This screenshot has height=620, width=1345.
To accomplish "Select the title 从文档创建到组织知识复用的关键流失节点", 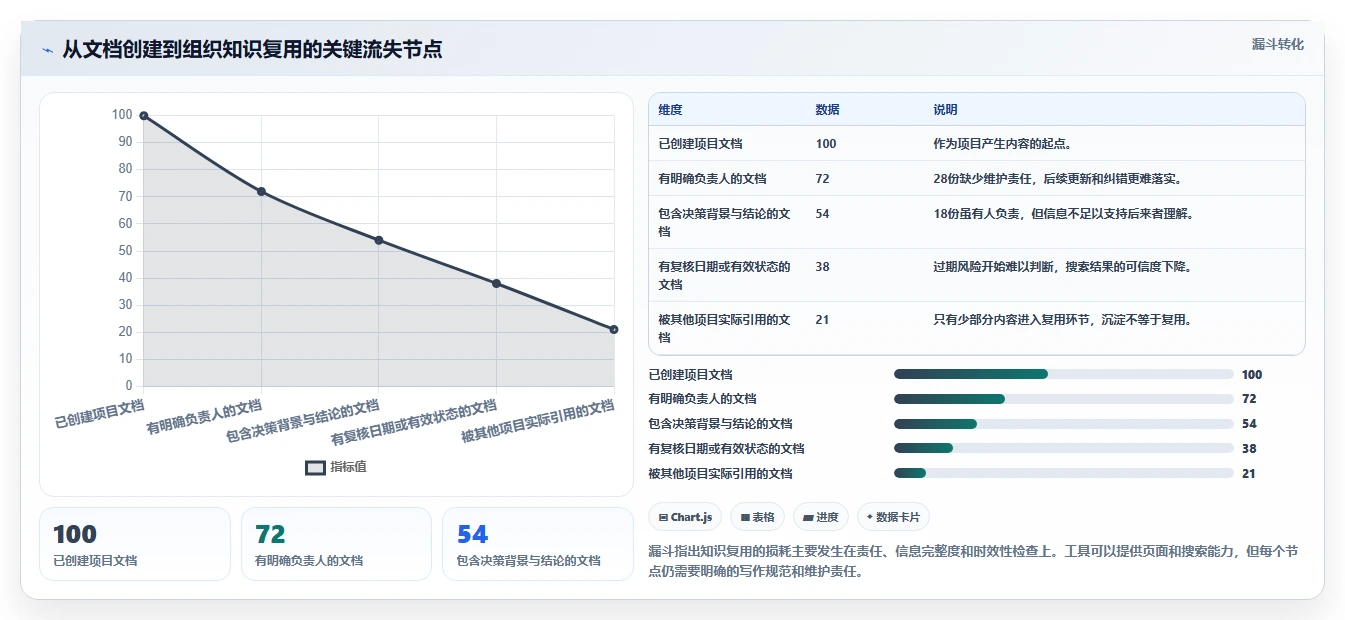I will click(x=252, y=49).
